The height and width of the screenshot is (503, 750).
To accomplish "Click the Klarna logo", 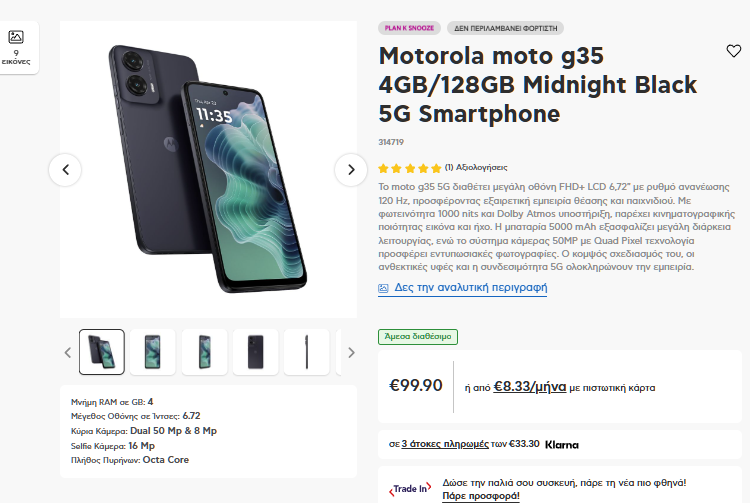I will pos(562,444).
